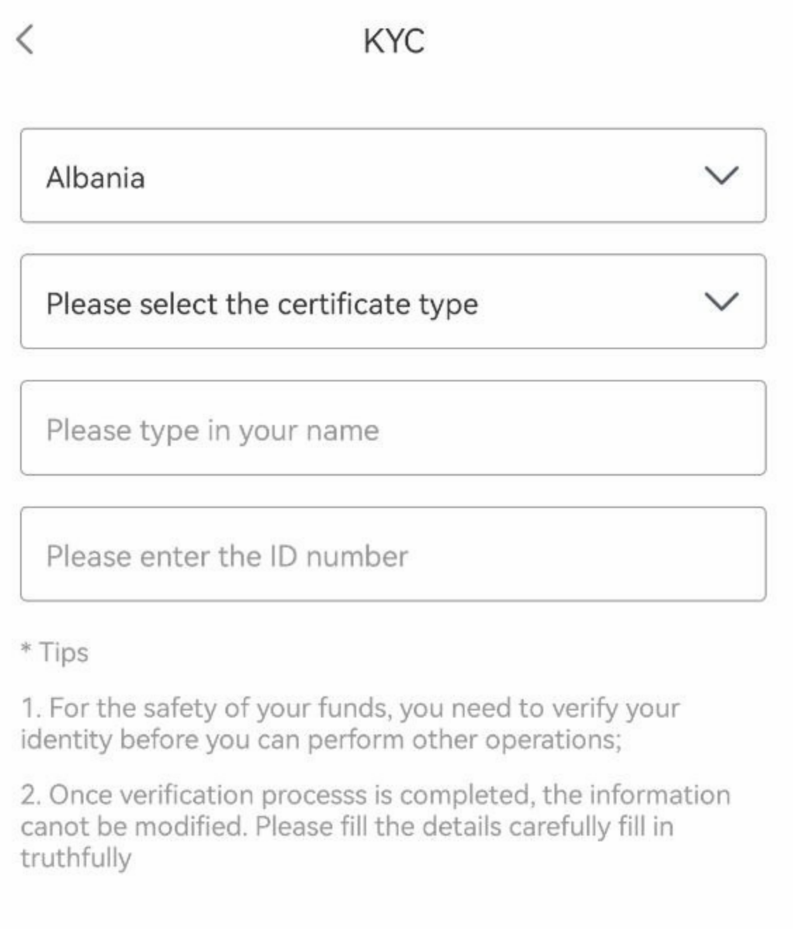Tap the word 'truthfully' in the tips

76,858
